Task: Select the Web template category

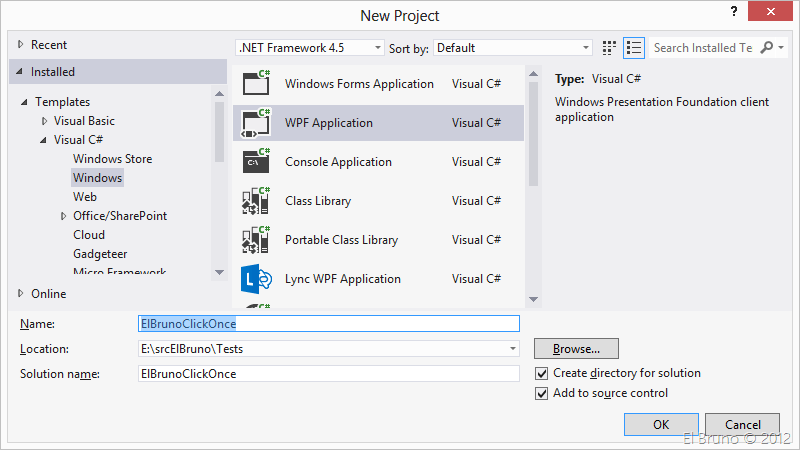Action: click(x=85, y=197)
